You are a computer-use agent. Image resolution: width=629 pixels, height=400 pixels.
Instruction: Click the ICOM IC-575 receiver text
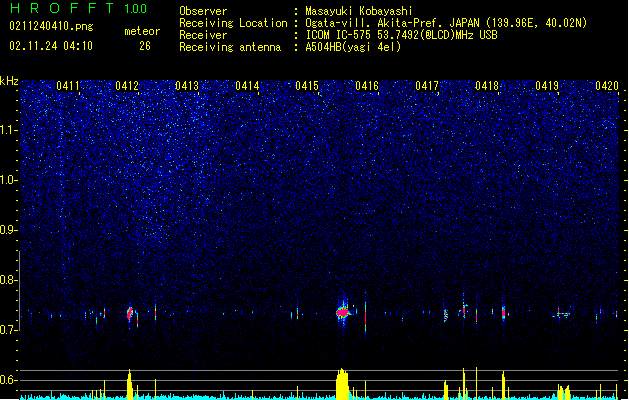tap(401, 35)
